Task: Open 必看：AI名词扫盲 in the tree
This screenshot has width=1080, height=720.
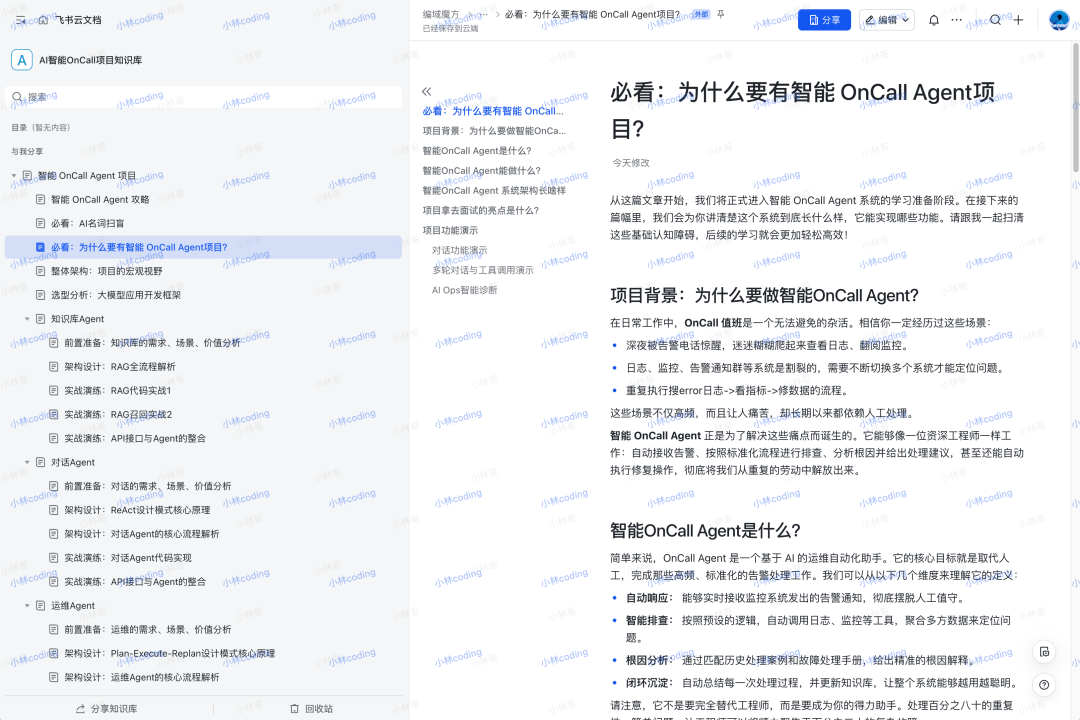Action: point(87,223)
